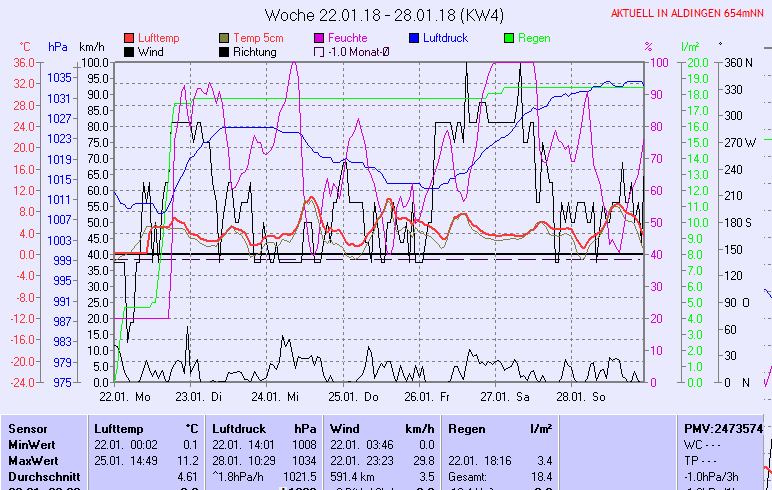Click the olive Temp 5cm legend swatch
The width and height of the screenshot is (772, 490).
coord(225,38)
